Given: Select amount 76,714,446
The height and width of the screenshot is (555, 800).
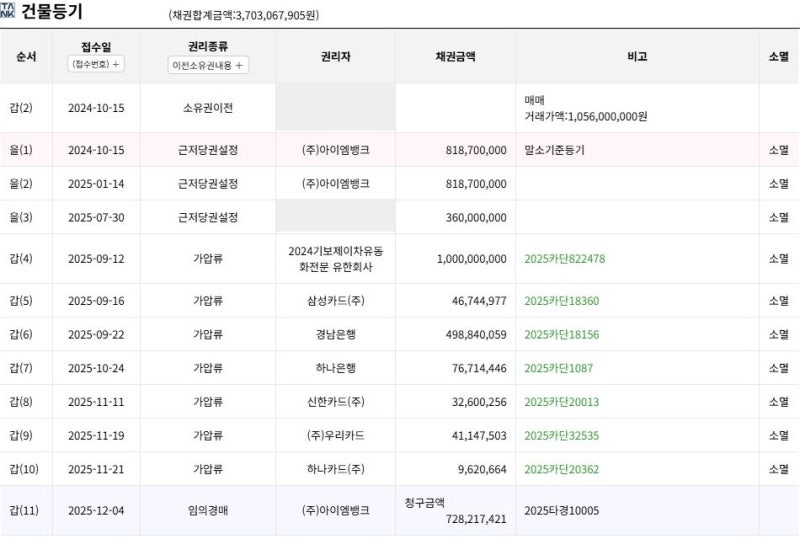Looking at the screenshot, I should click(x=479, y=368).
